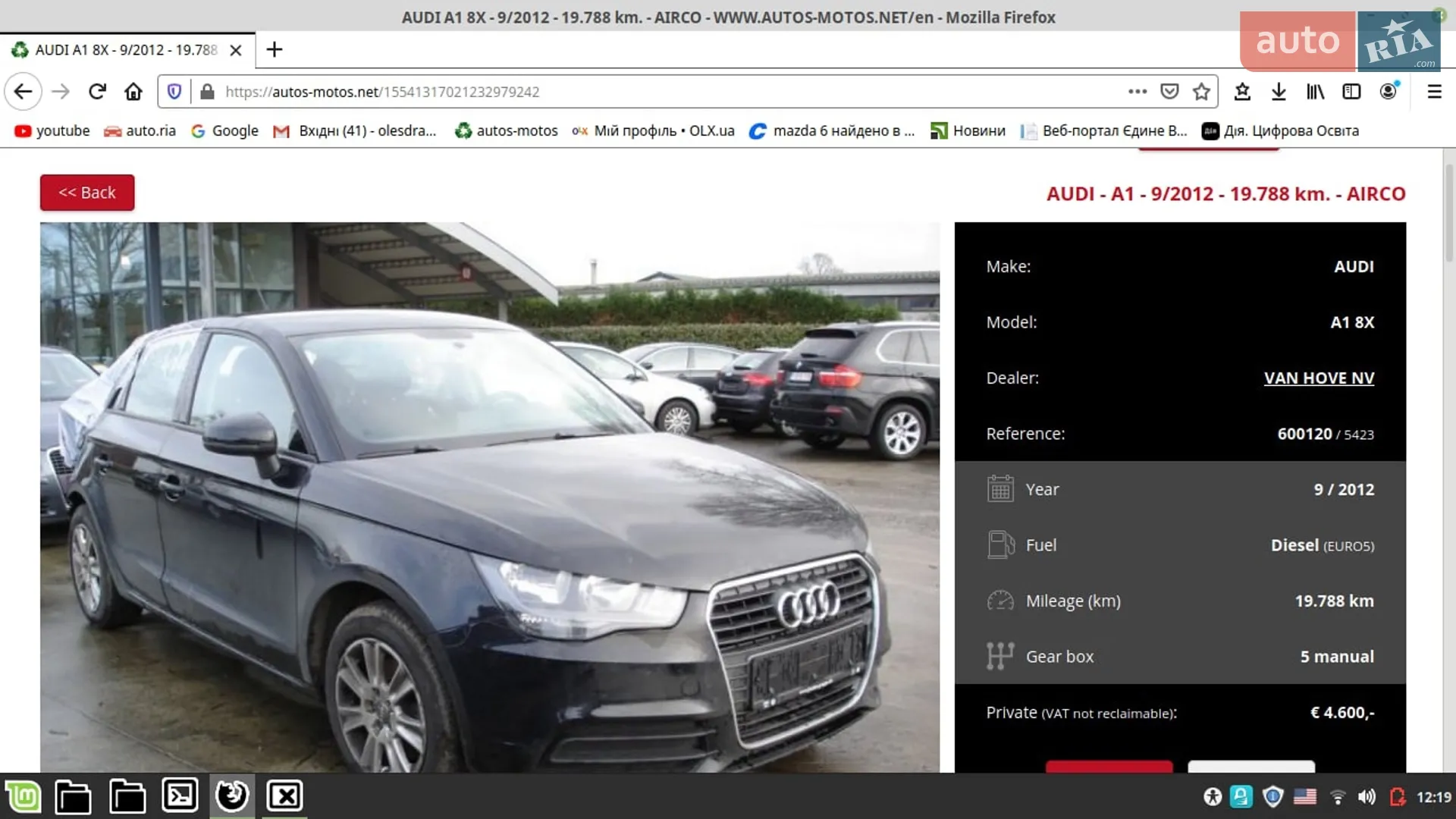This screenshot has height=819, width=1456.
Task: Close the AUDI A1 8X tab
Action: click(236, 50)
